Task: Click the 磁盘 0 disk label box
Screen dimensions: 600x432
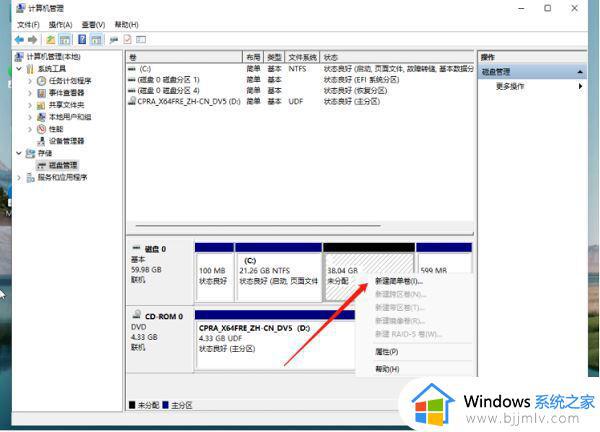Action: click(x=160, y=272)
